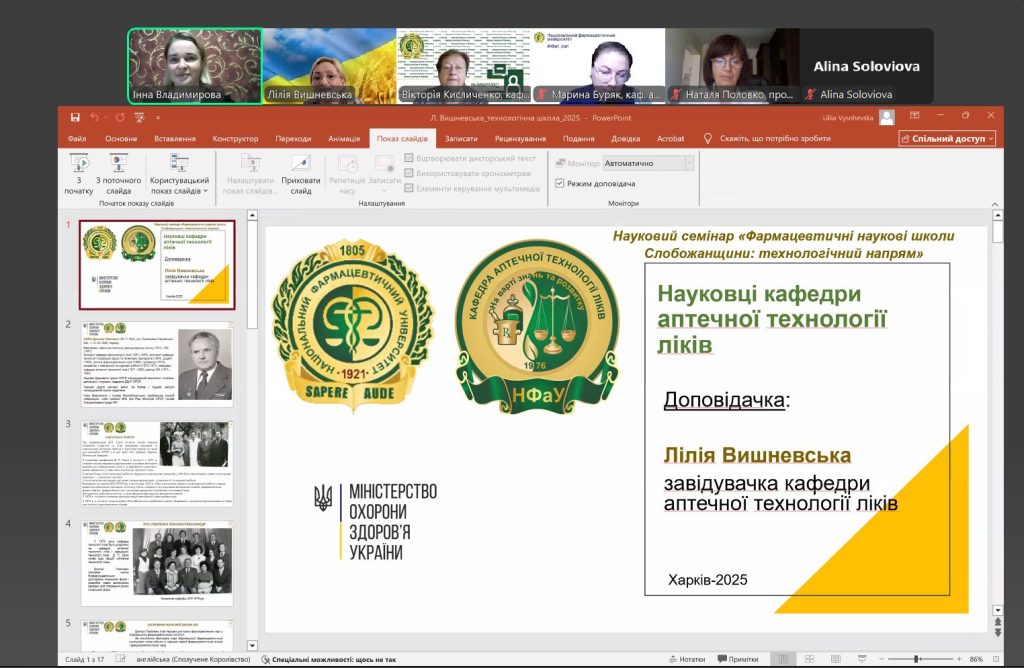1024x668 pixels.
Task: Collapse the ribbon with the chevron
Action: tap(995, 204)
